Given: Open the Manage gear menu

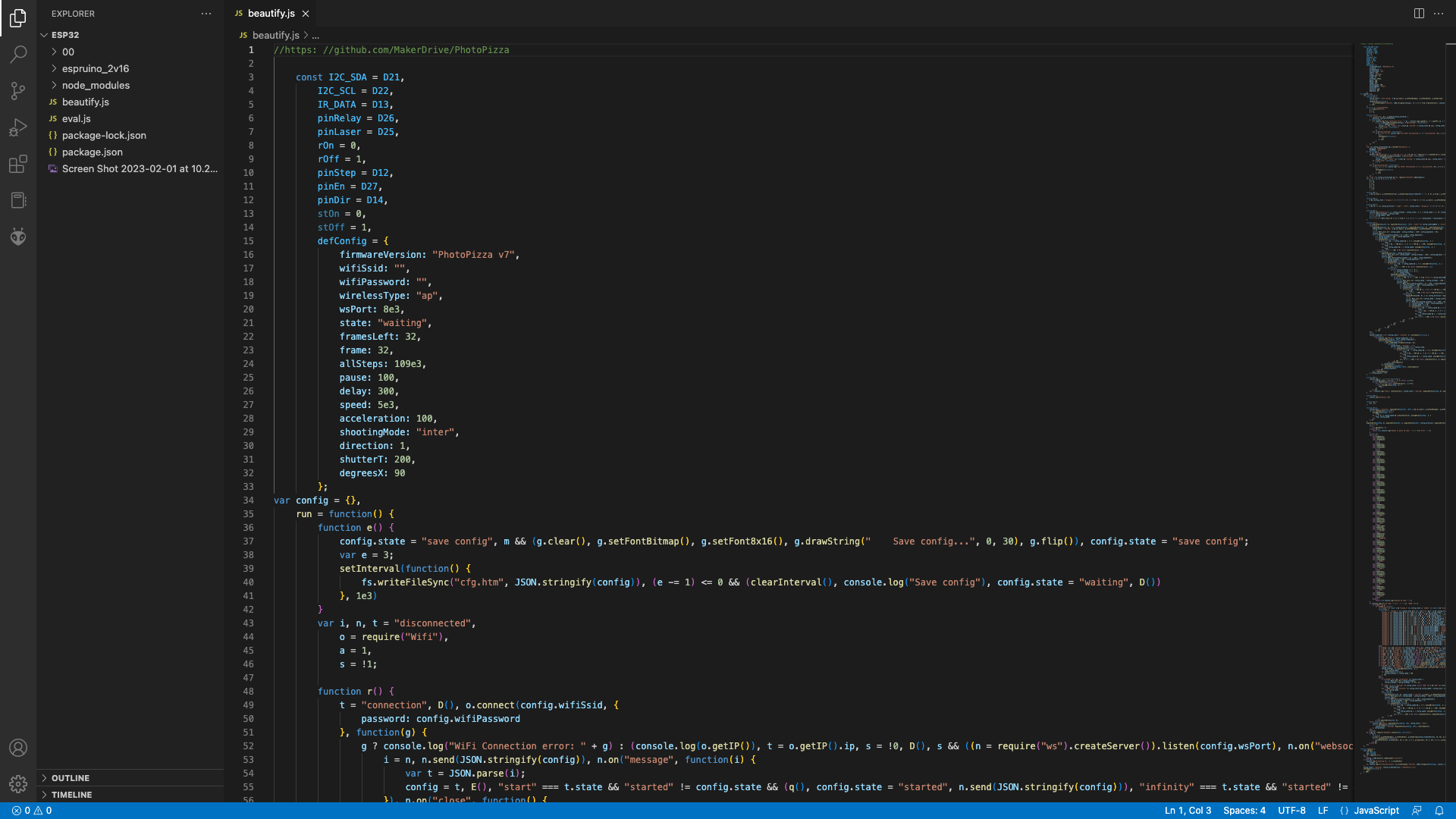Looking at the screenshot, I should pyautogui.click(x=18, y=783).
